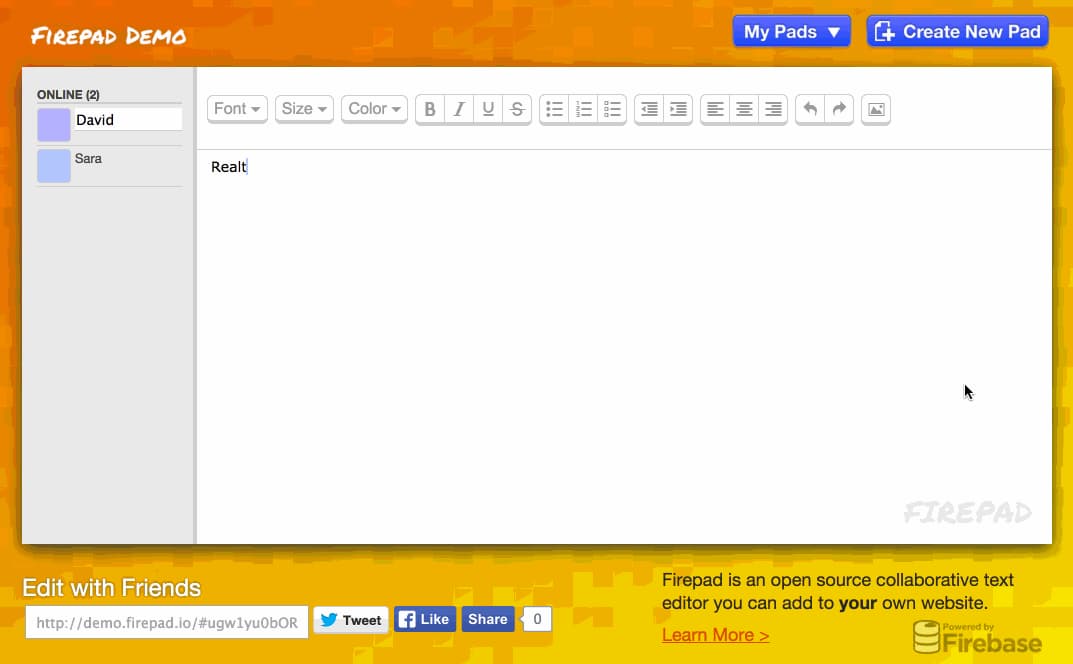
Task: Select user Sara in online list
Action: (x=88, y=159)
